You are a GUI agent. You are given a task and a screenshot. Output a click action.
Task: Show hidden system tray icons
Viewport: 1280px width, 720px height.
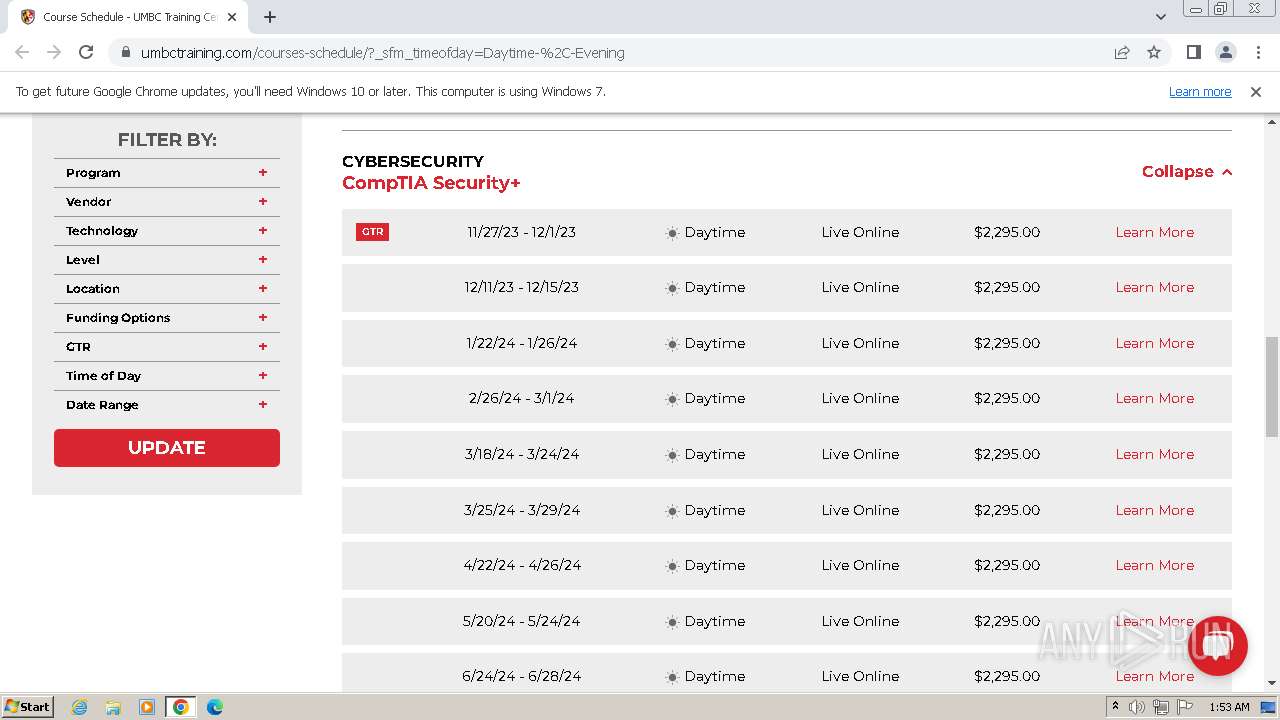(x=1116, y=707)
